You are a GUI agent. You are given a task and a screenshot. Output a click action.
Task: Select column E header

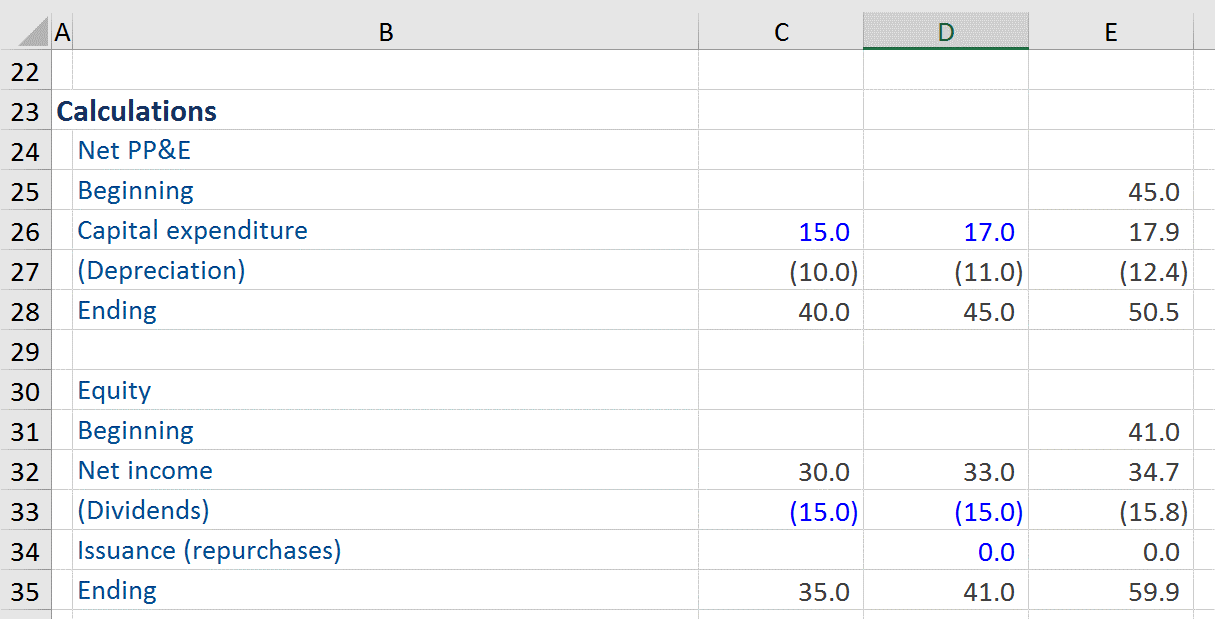coord(1111,31)
